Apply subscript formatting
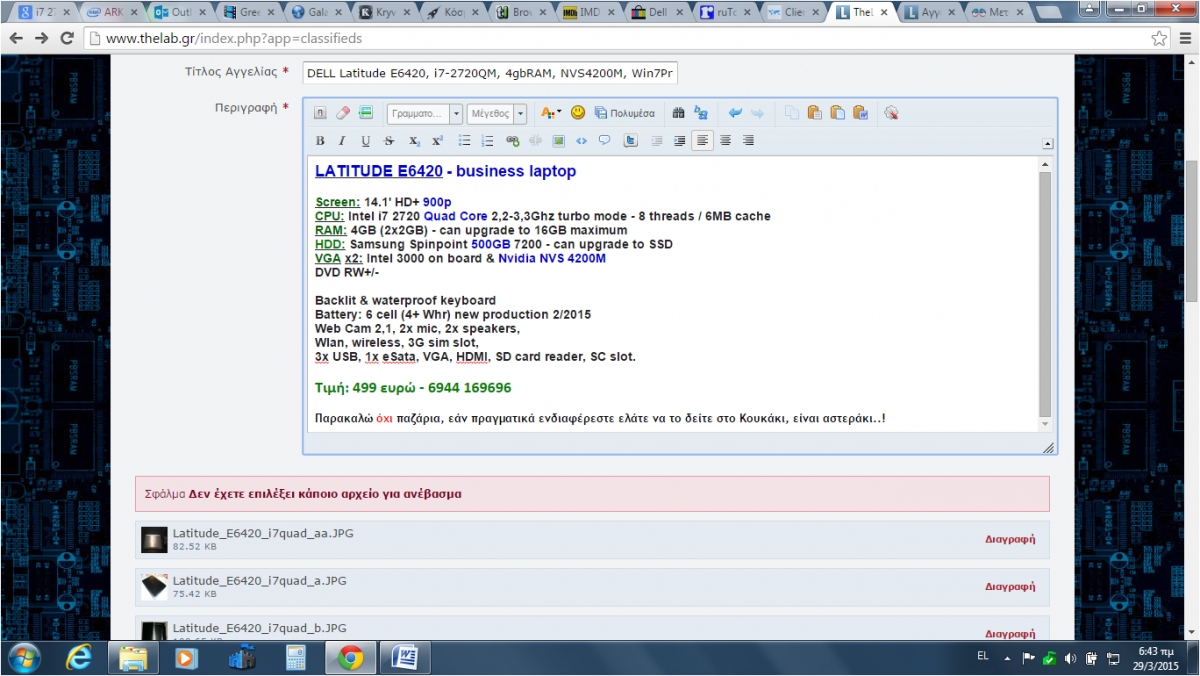Screen dimensions: 1200x676 [414, 141]
